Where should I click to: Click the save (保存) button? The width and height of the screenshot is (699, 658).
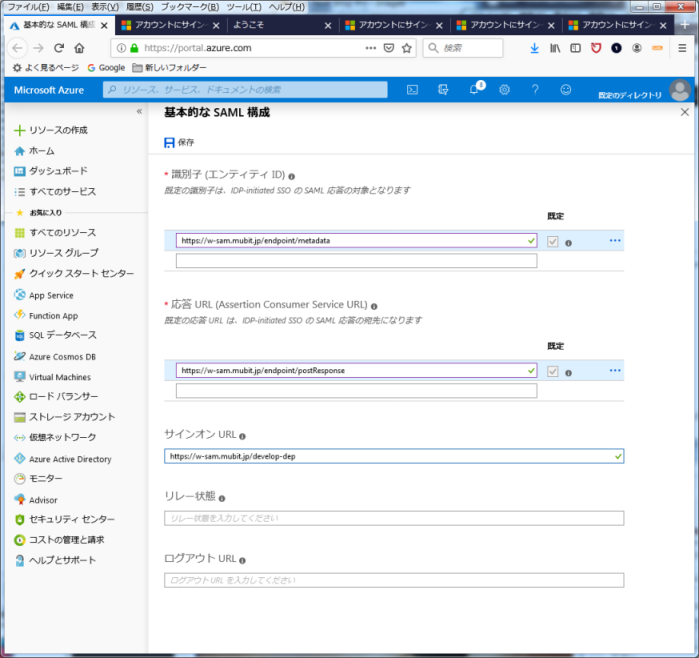[180, 143]
